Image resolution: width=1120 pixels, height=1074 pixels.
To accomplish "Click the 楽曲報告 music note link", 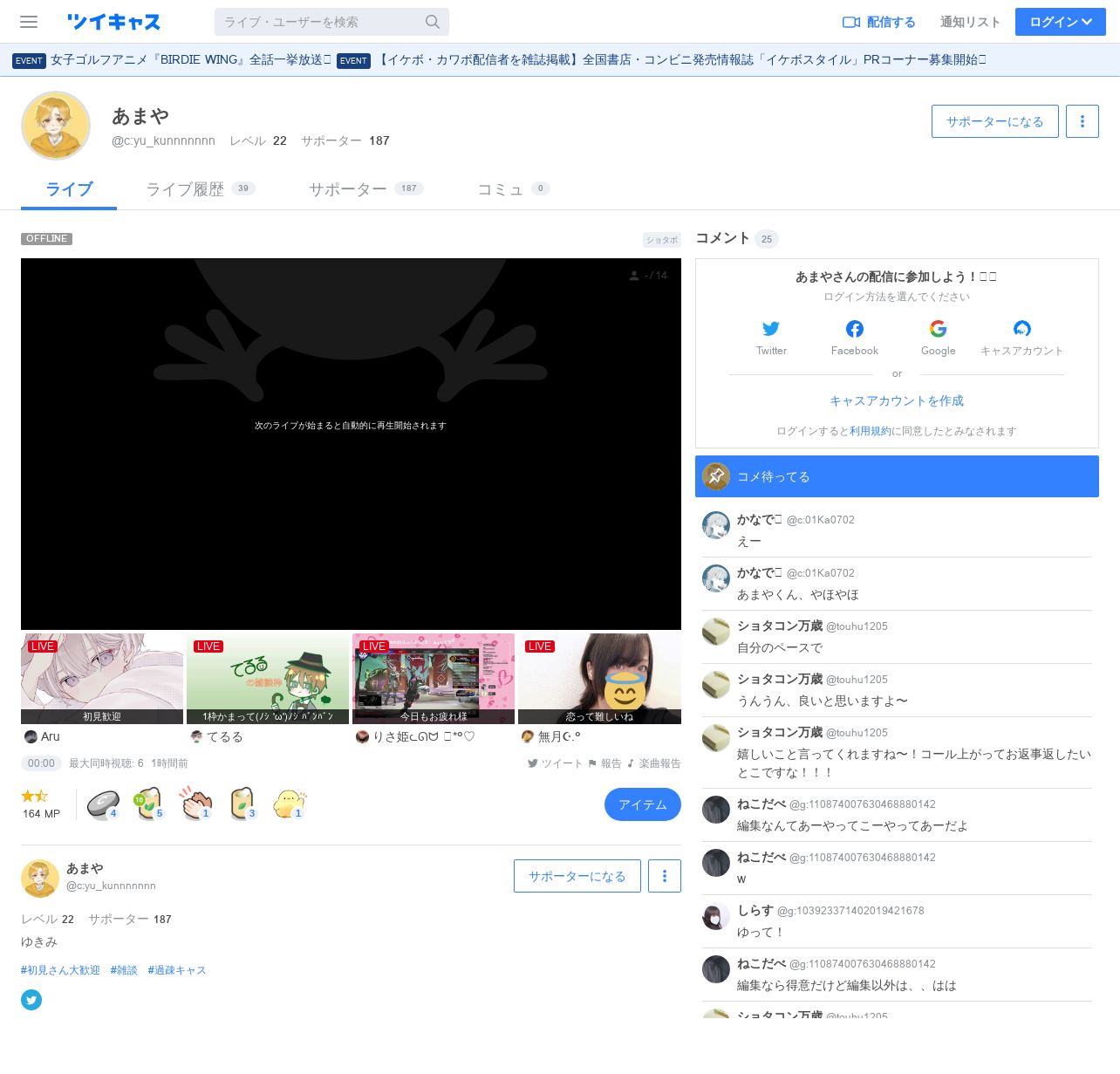I will pyautogui.click(x=653, y=763).
